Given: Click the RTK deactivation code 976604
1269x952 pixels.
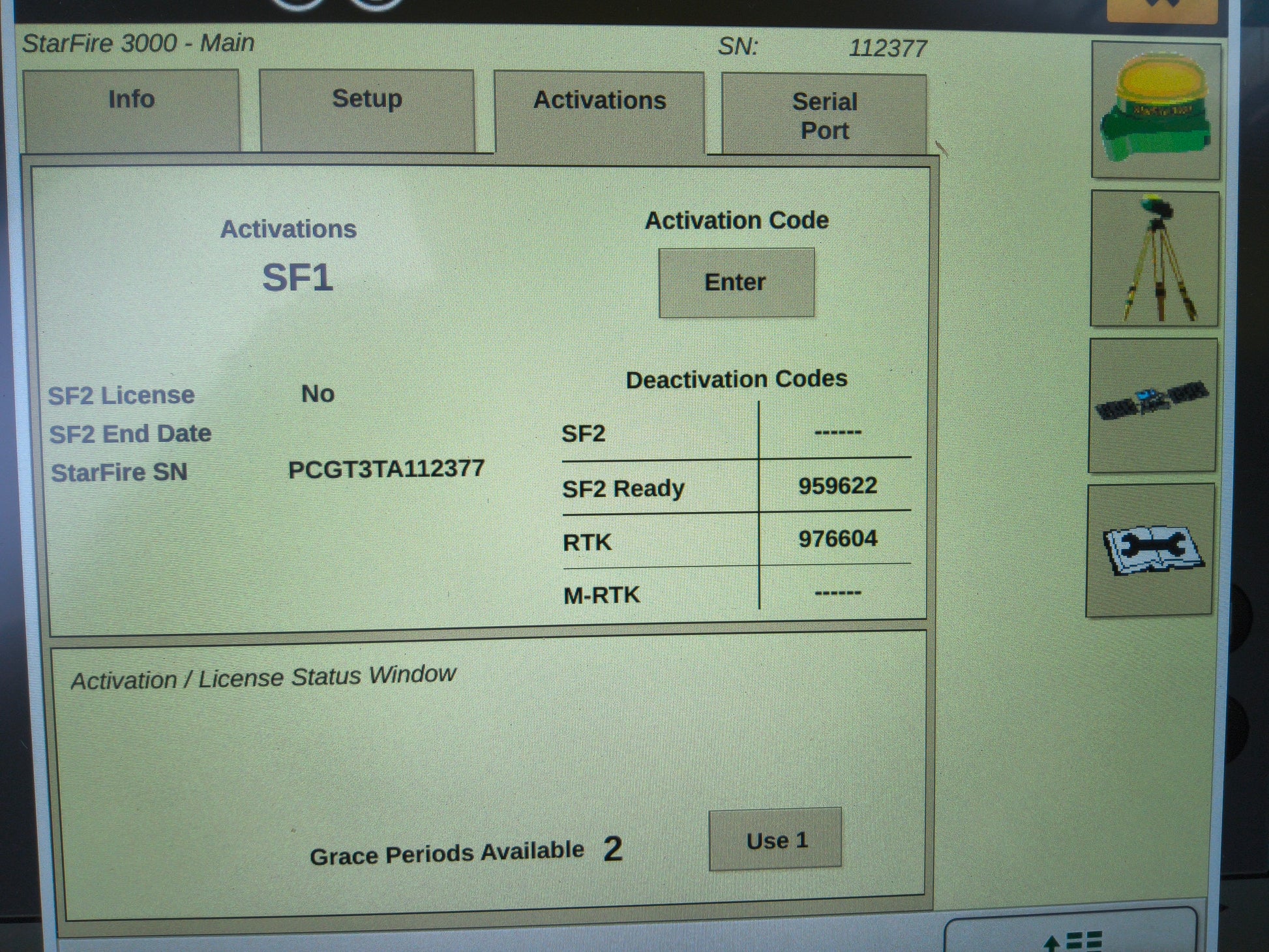Looking at the screenshot, I should point(838,539).
